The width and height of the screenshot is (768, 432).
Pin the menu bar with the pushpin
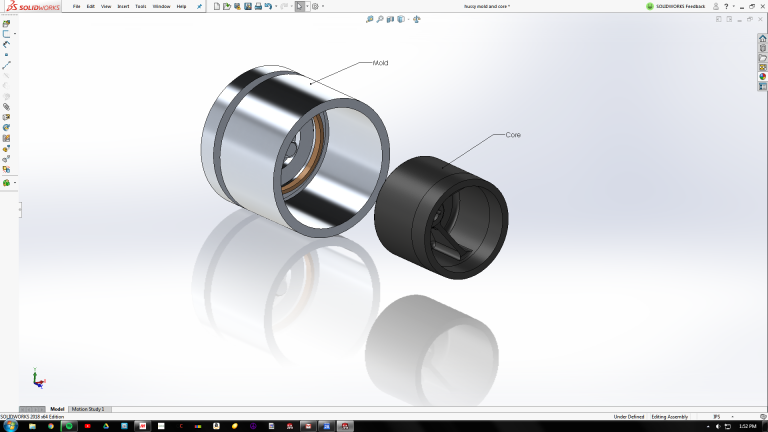[199, 6]
